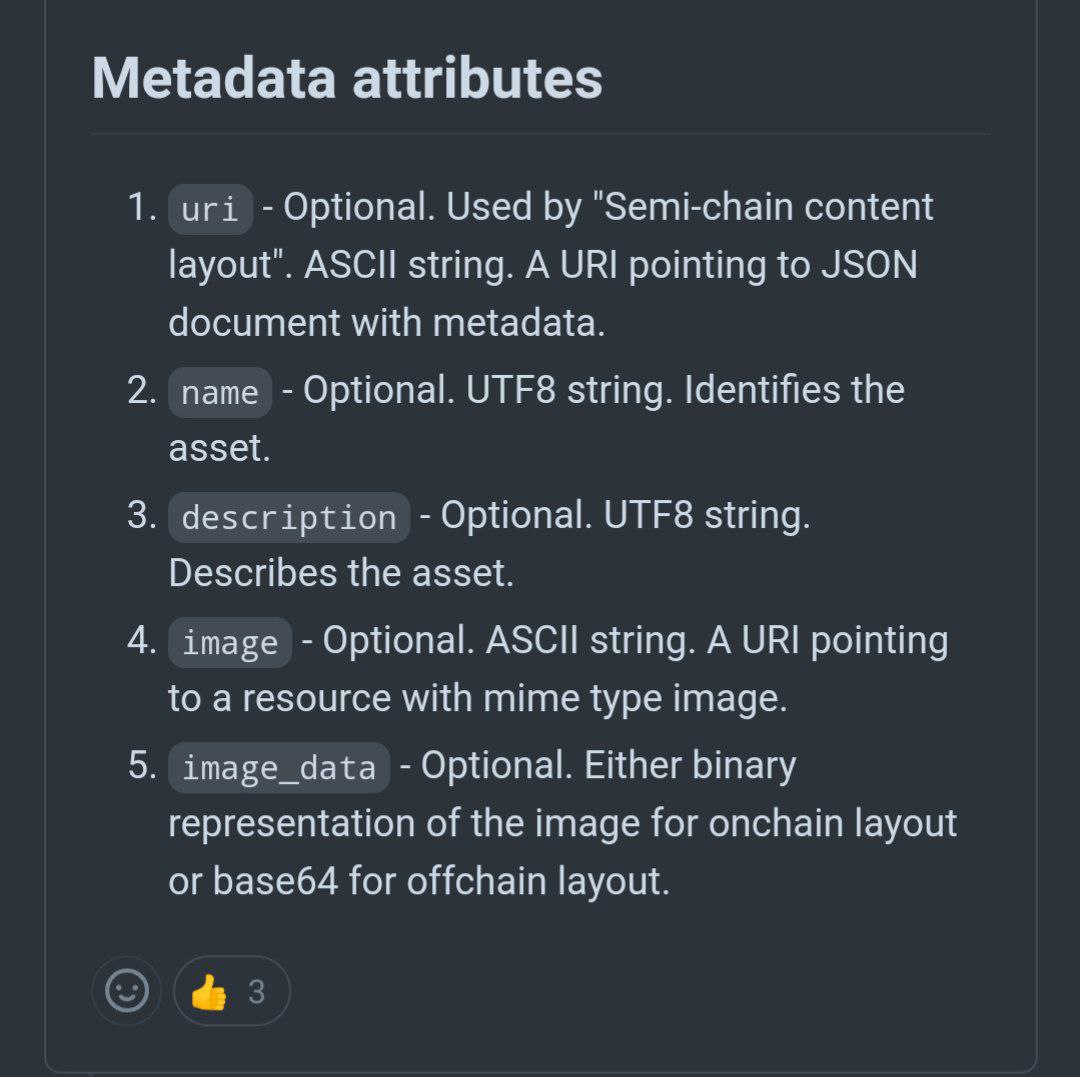1080x1077 pixels.
Task: Click the text "to a resource with mime type image."
Action: pos(478,698)
